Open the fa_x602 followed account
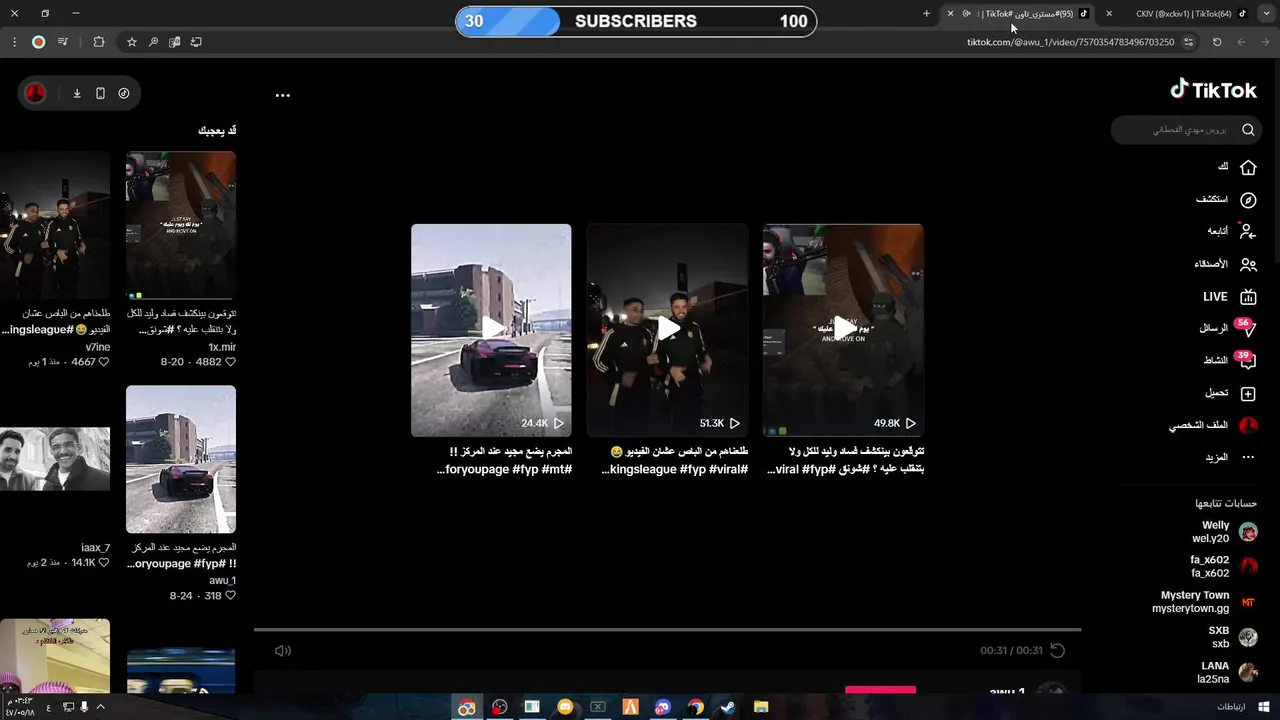This screenshot has width=1280, height=720. [1223, 567]
